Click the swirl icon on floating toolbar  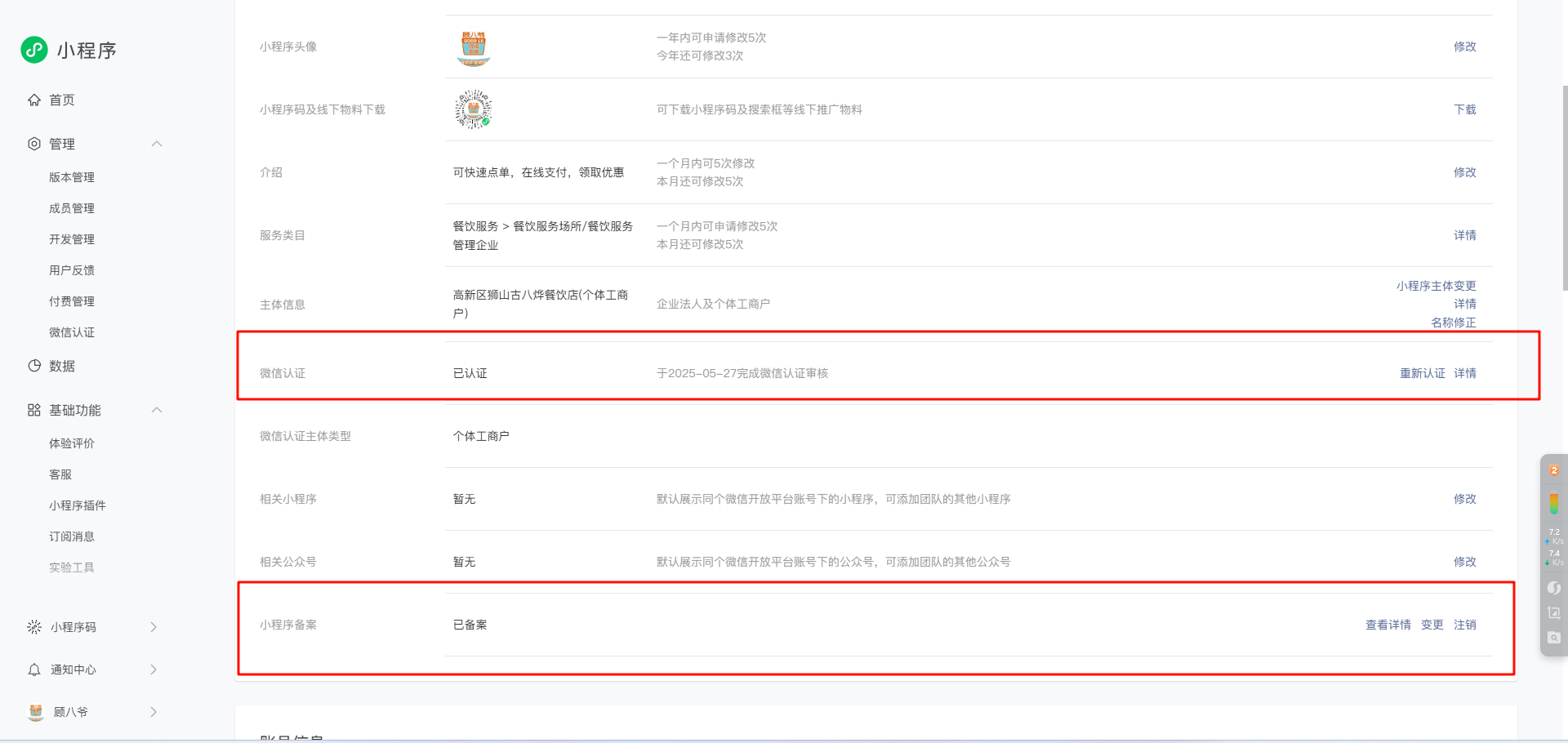point(1554,588)
